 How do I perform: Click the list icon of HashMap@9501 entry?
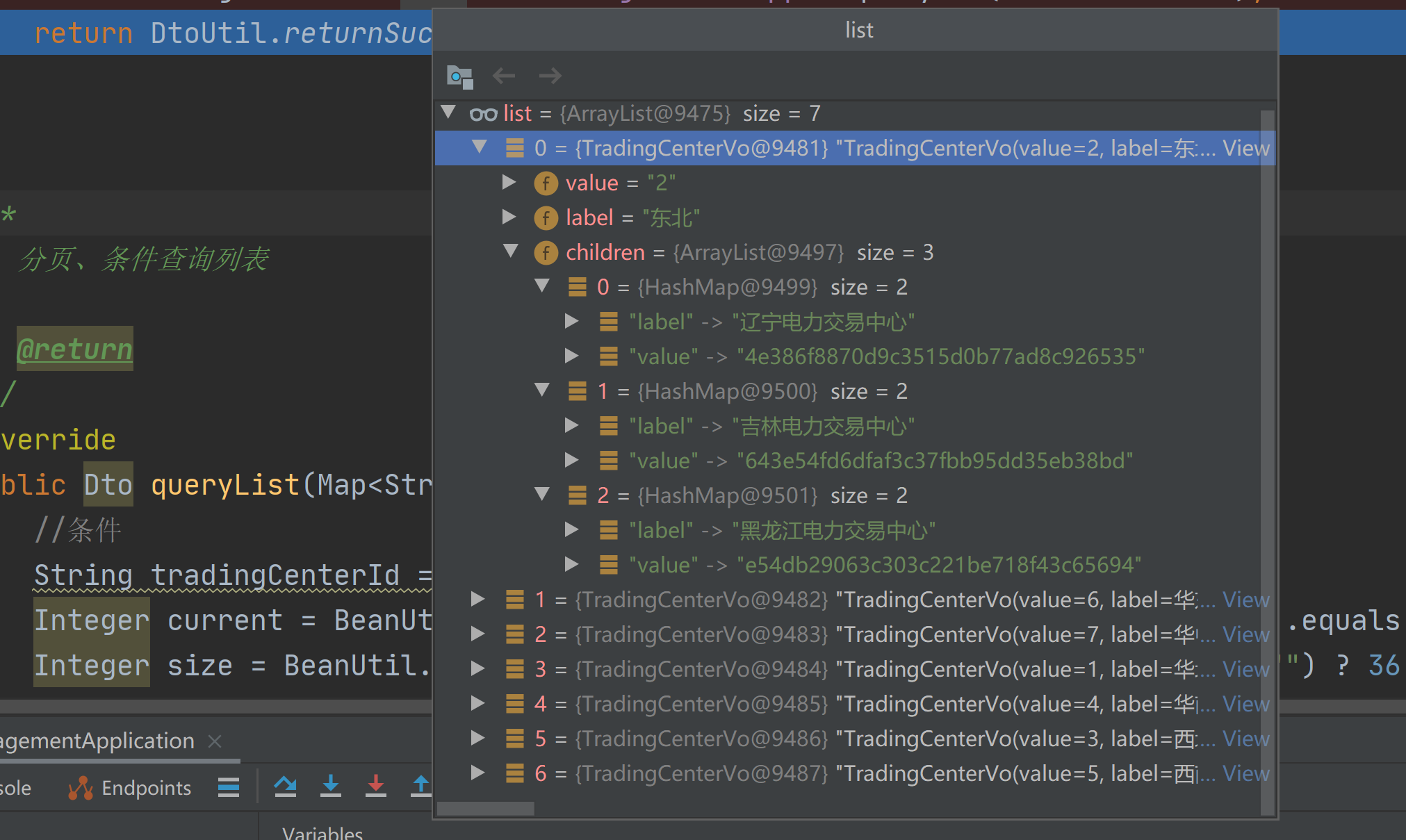pos(577,495)
